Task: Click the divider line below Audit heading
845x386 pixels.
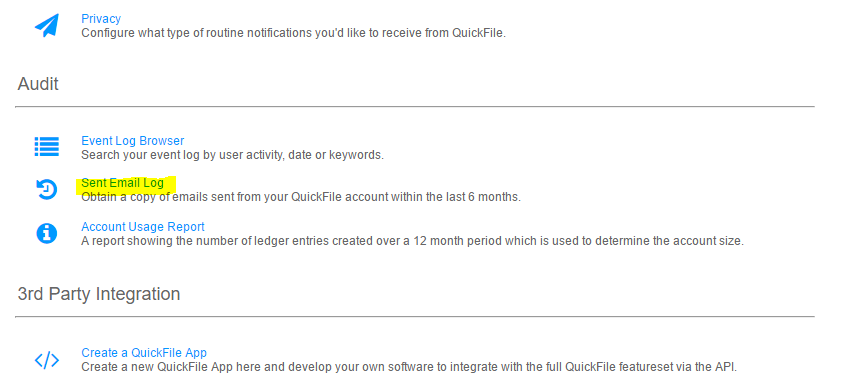Action: point(415,107)
